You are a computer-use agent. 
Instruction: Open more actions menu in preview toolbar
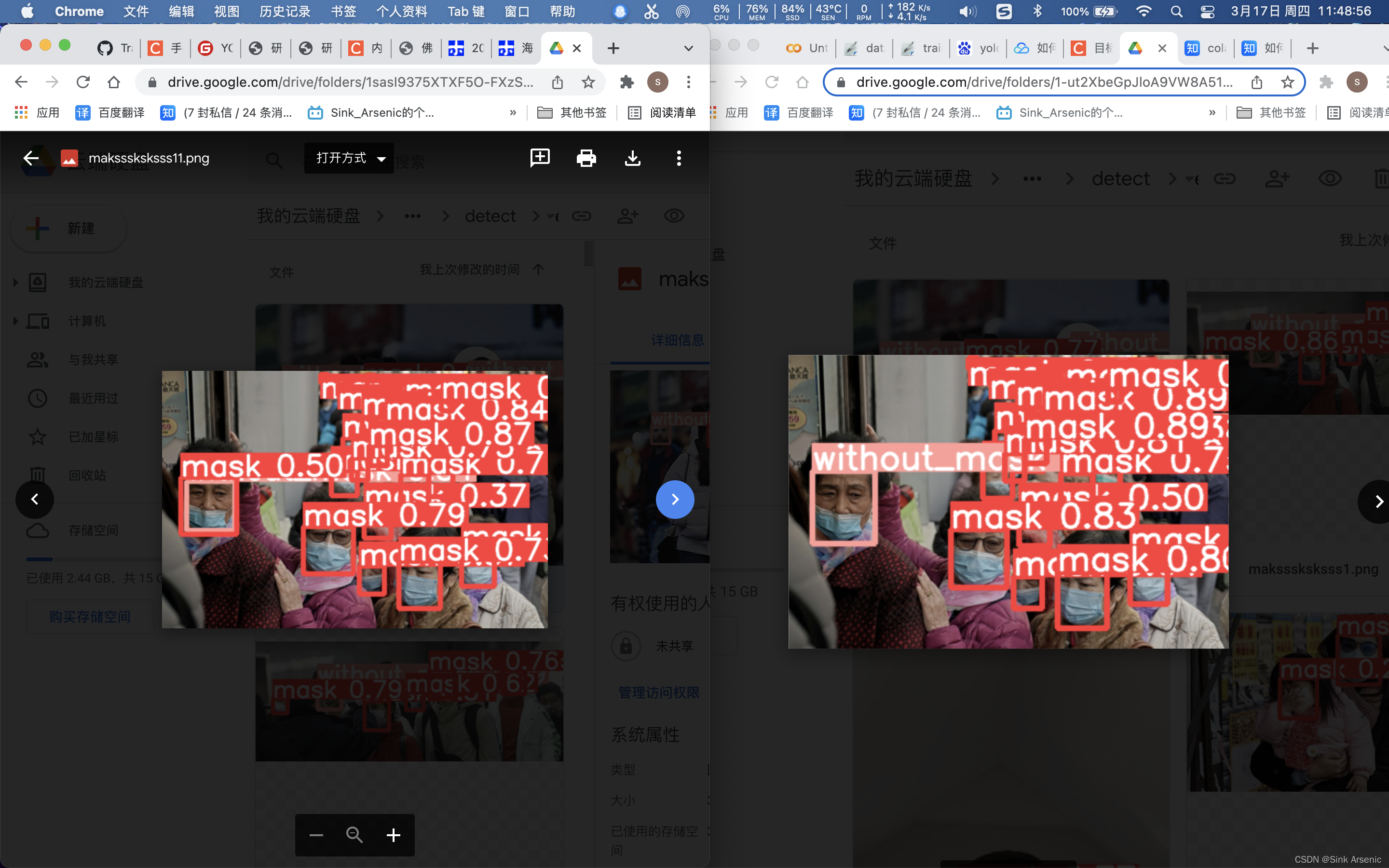point(679,158)
